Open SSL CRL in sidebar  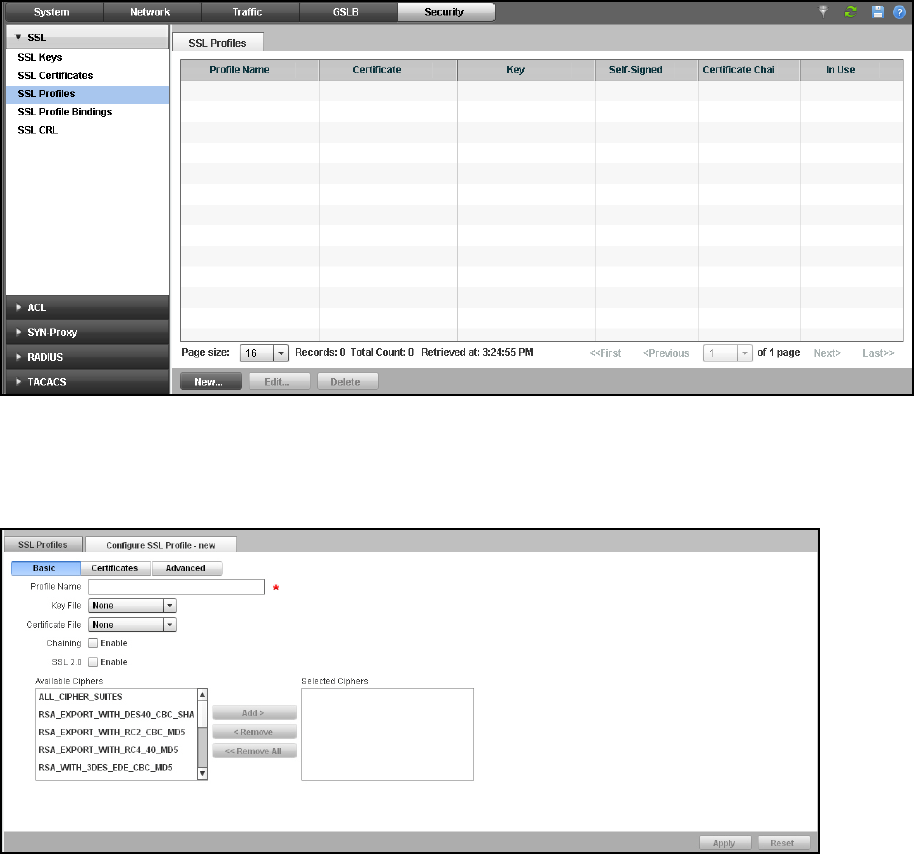coord(87,130)
